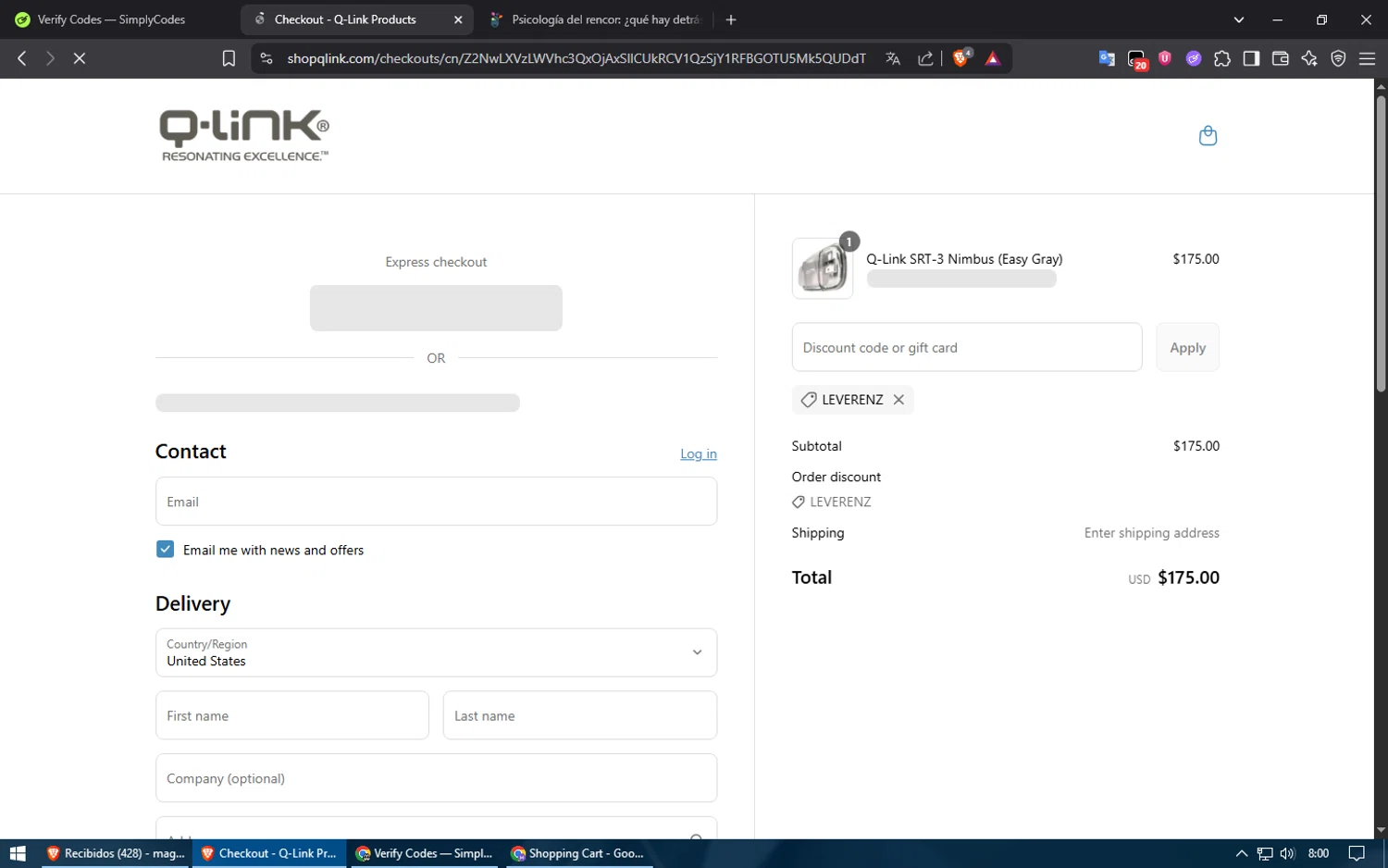Image resolution: width=1388 pixels, height=868 pixels.
Task: Focus the First name field
Action: [x=292, y=715]
